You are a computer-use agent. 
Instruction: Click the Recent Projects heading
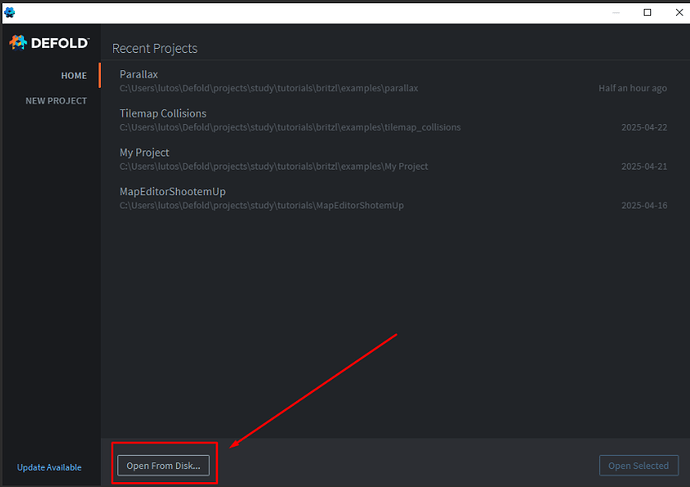[x=154, y=48]
